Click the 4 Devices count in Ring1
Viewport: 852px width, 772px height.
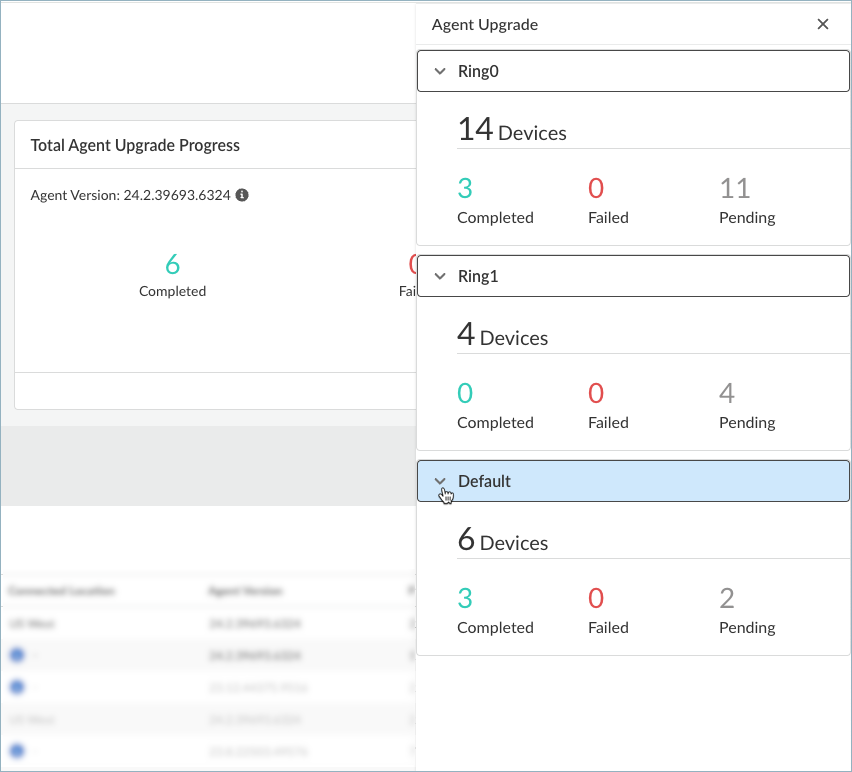click(503, 334)
